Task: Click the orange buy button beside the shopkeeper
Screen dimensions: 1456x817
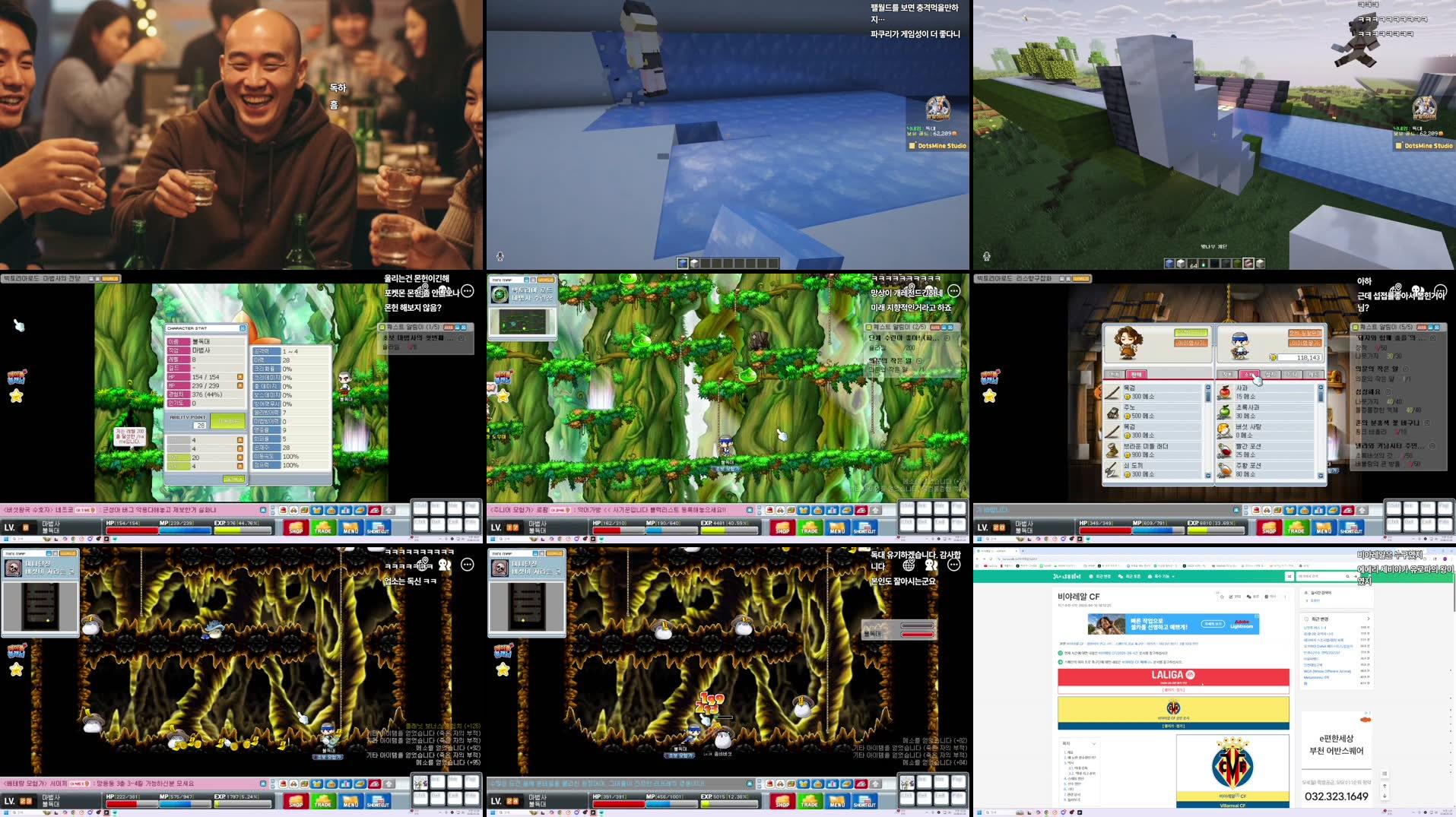Action: 1191,343
